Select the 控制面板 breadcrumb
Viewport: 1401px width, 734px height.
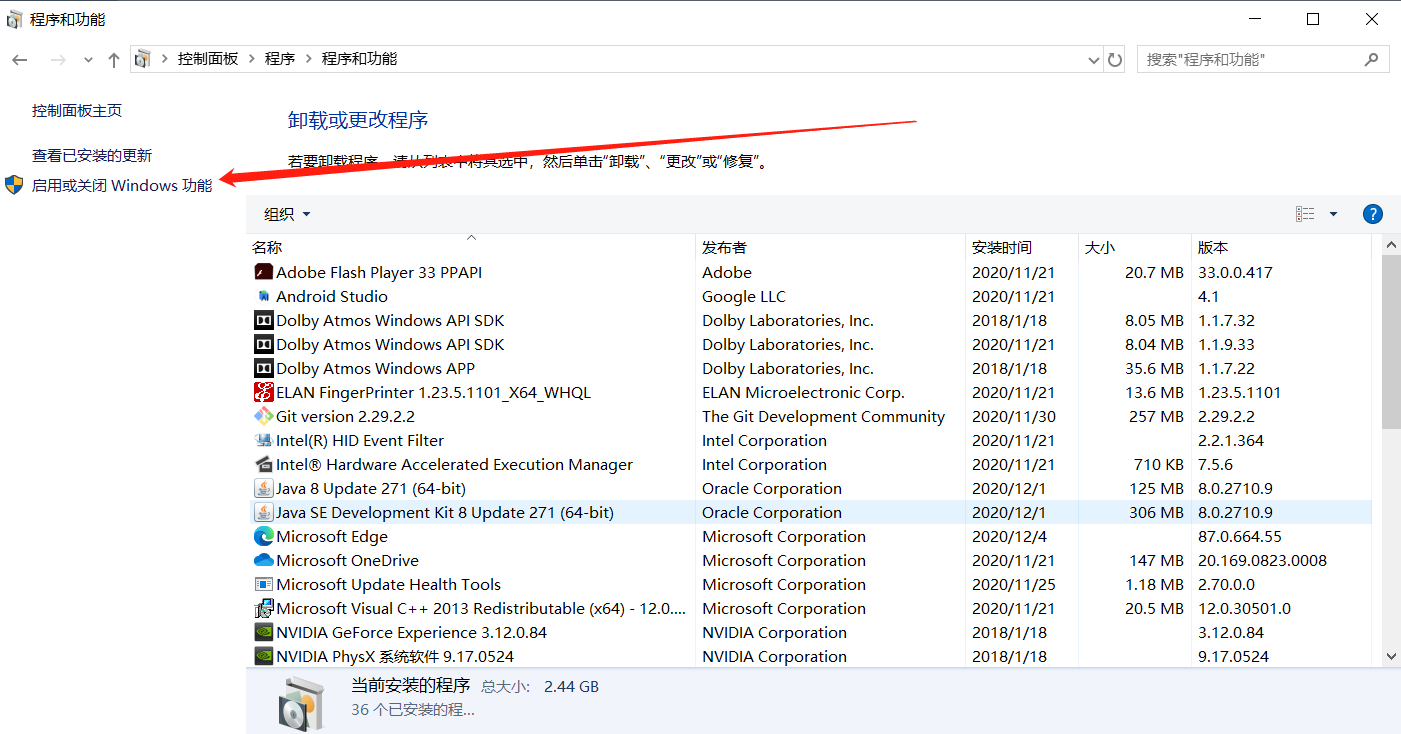pos(208,59)
